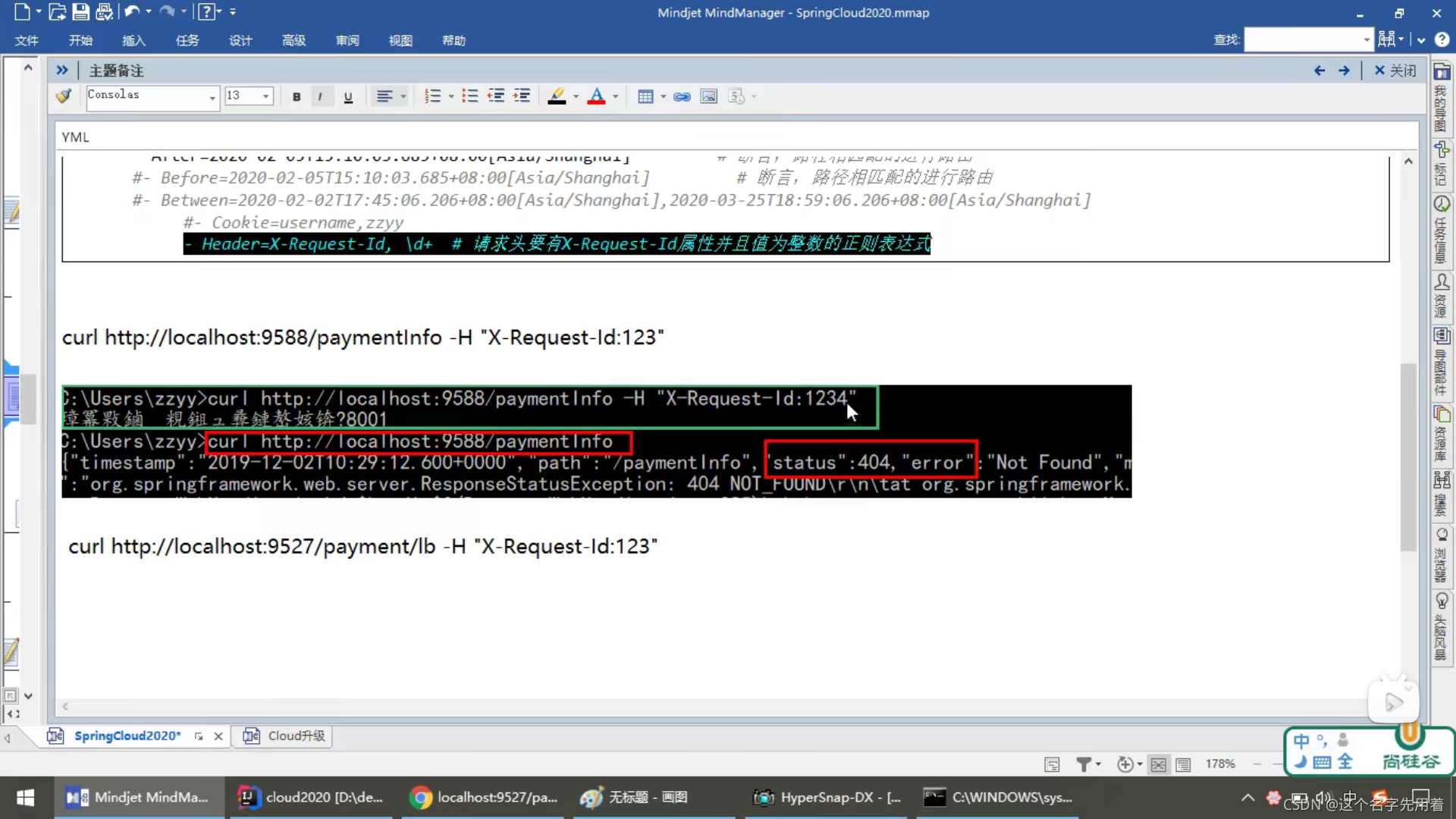This screenshot has width=1456, height=819.
Task: Apply the red font color
Action: coord(597,96)
